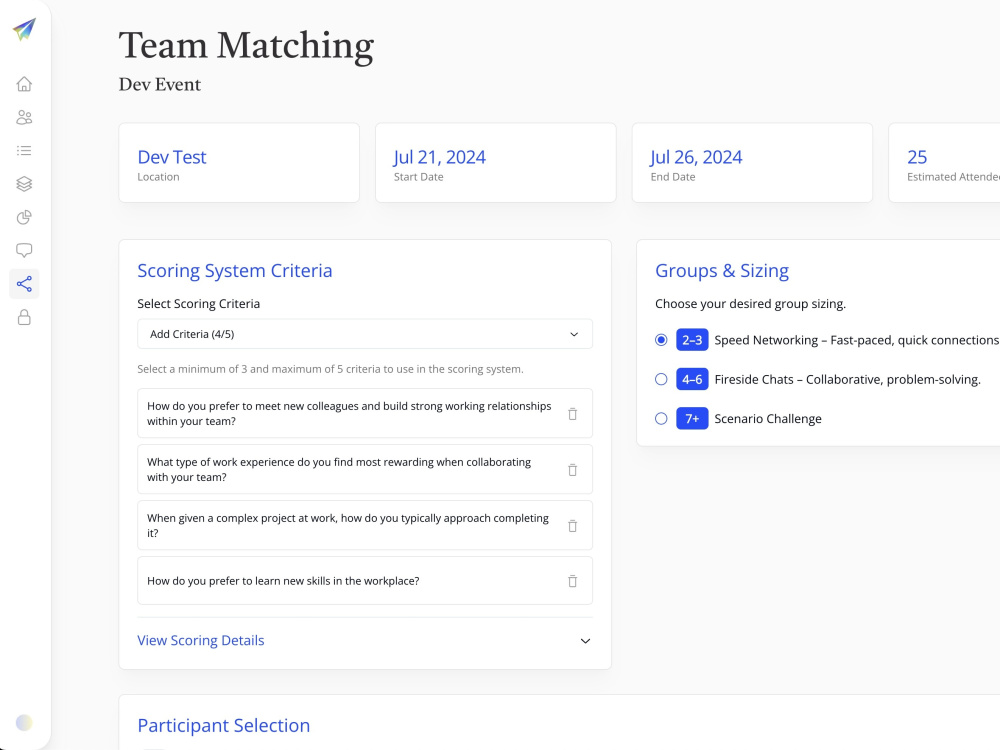Screen dimensions: 1000x750
Task: Select the 4–6 Fireside Chats radio
Action: pos(661,379)
